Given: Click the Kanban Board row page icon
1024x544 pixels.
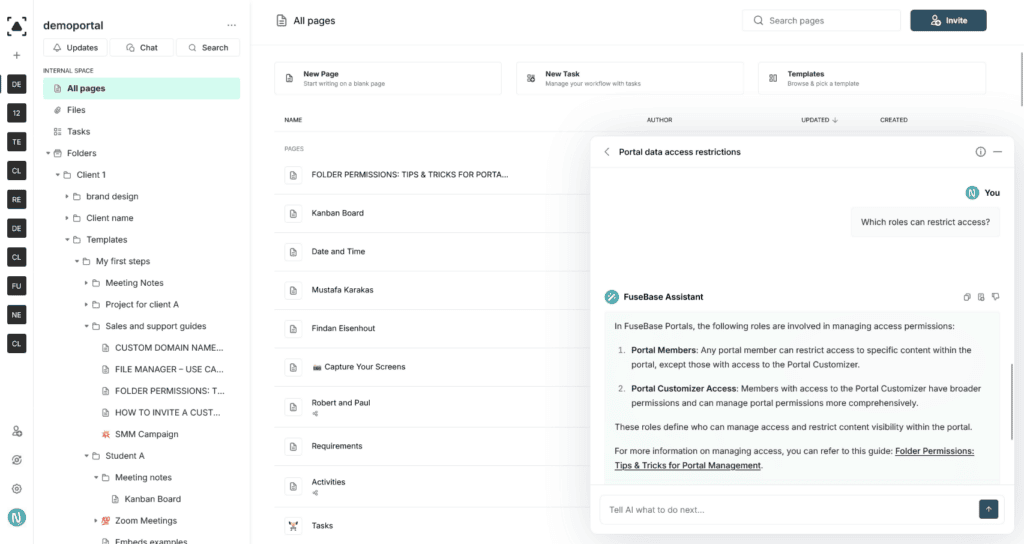Looking at the screenshot, I should coord(293,214).
